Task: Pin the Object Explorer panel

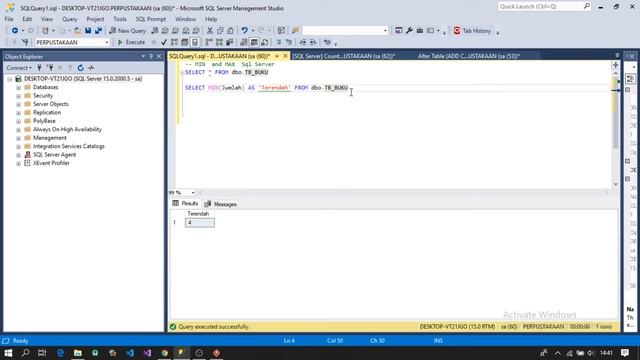Action: (x=151, y=56)
